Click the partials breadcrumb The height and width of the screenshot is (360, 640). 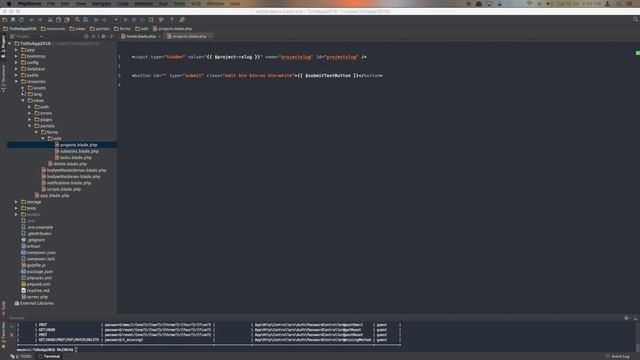[x=100, y=29]
